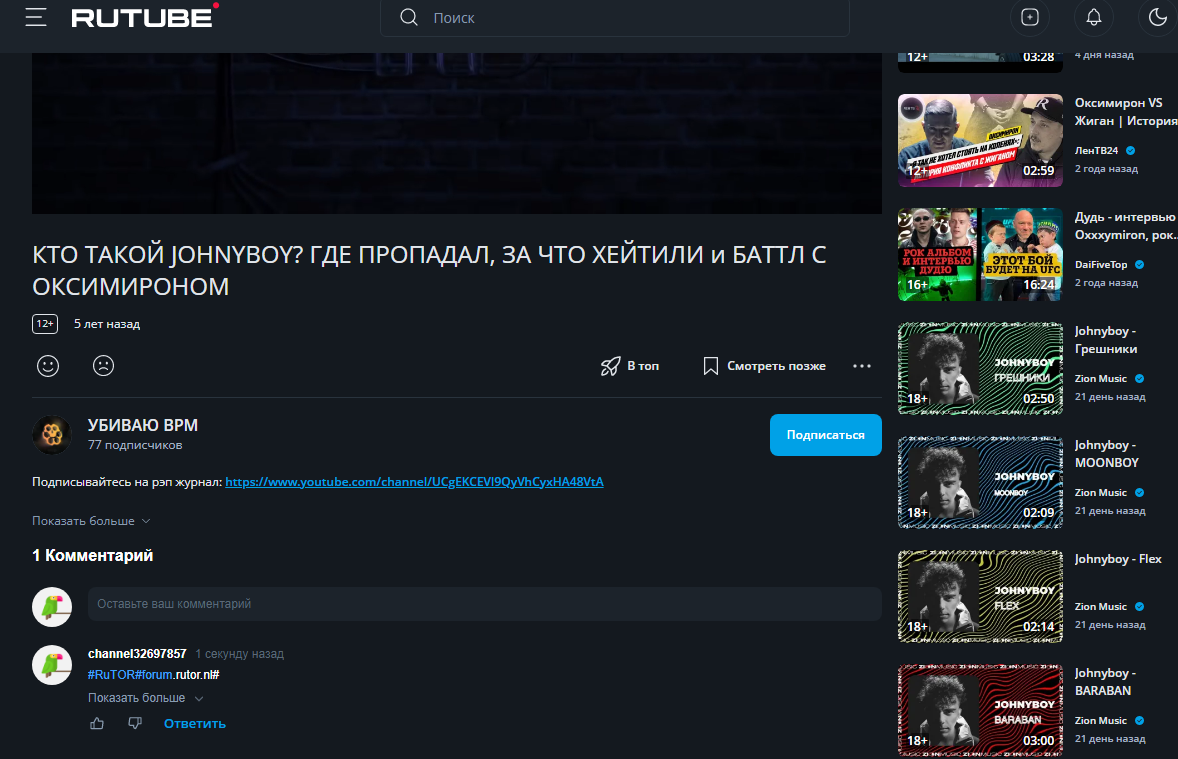The height and width of the screenshot is (759, 1178).
Task: Open Оксимирон VS Жиган video title
Action: coord(1125,112)
